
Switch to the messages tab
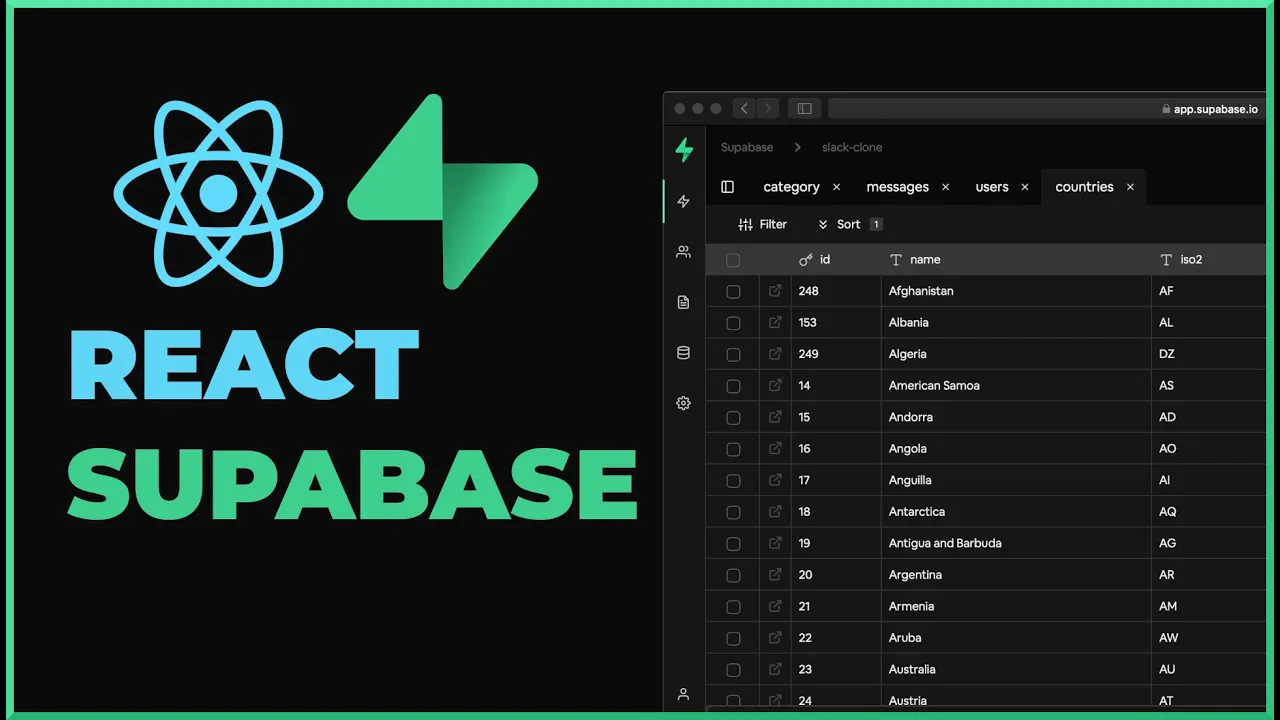point(897,187)
